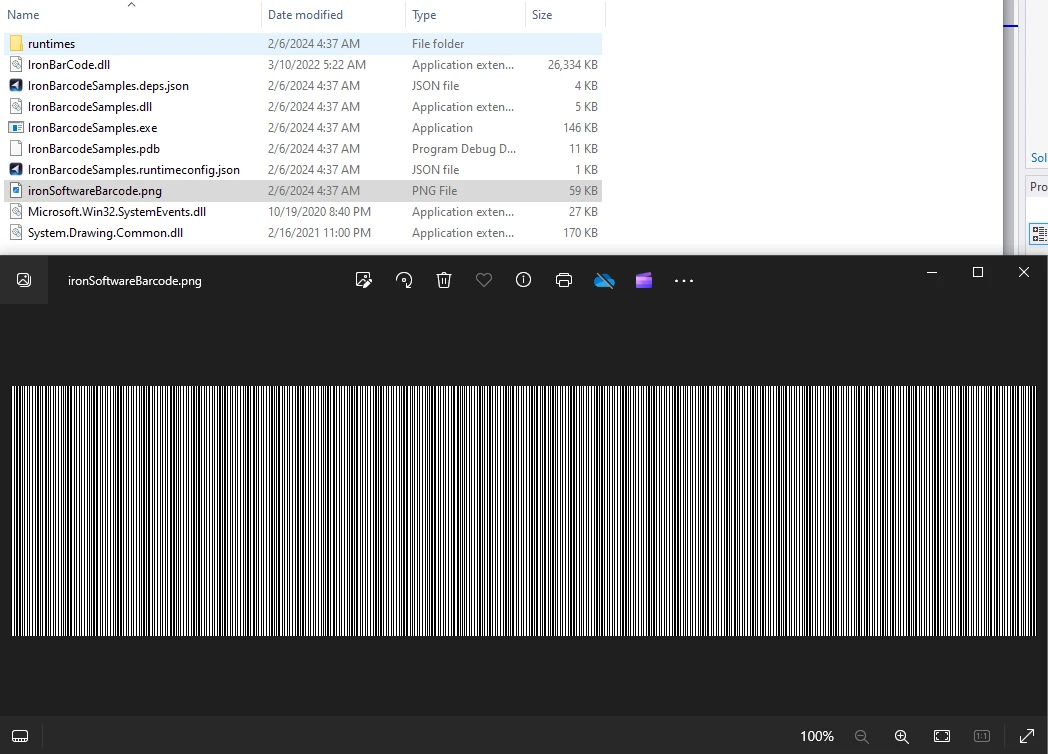This screenshot has height=754, width=1048.
Task: Zoom out with the minus magnifier
Action: (861, 736)
